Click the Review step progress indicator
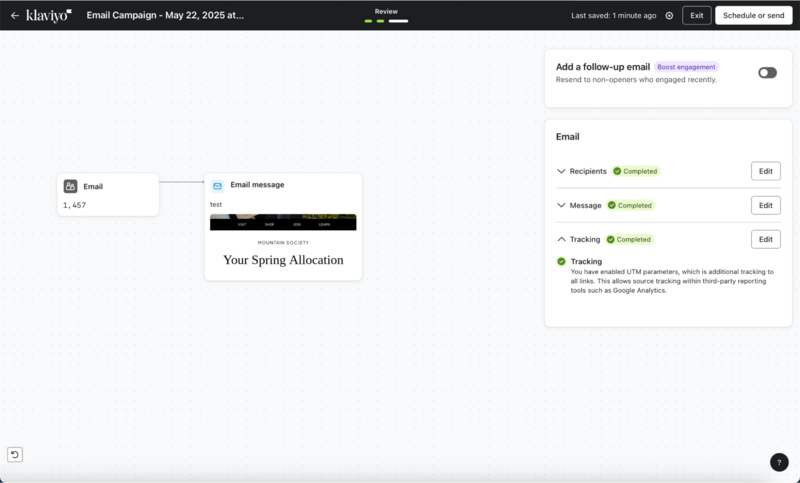The height and width of the screenshot is (483, 800). click(x=386, y=20)
